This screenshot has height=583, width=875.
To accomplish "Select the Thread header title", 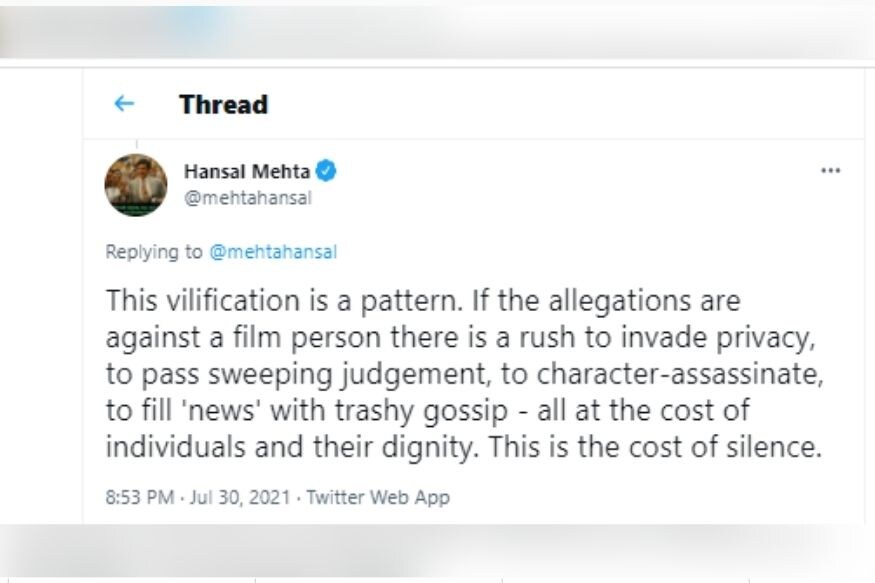I will [223, 104].
